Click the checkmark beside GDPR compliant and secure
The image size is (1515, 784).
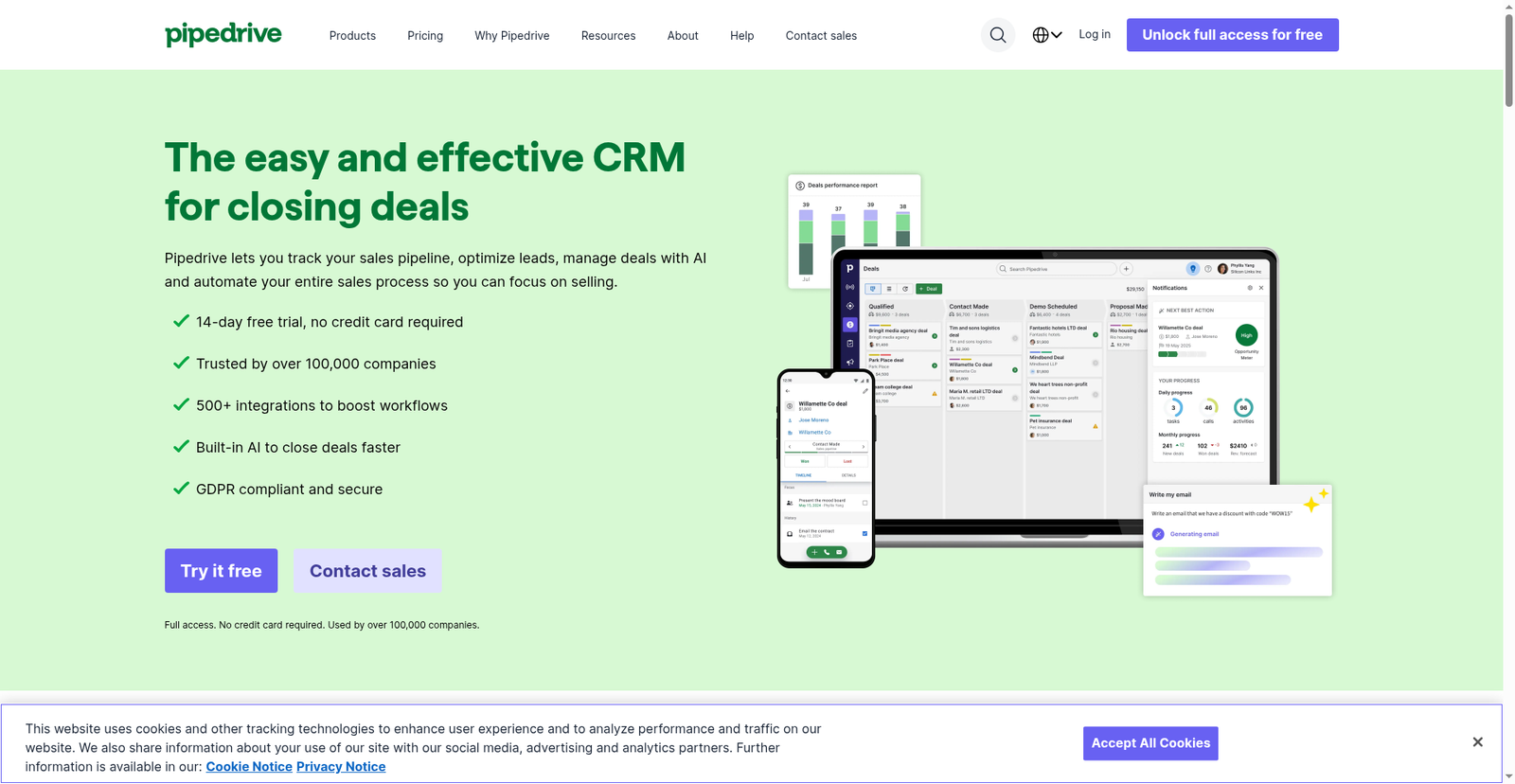[181, 489]
